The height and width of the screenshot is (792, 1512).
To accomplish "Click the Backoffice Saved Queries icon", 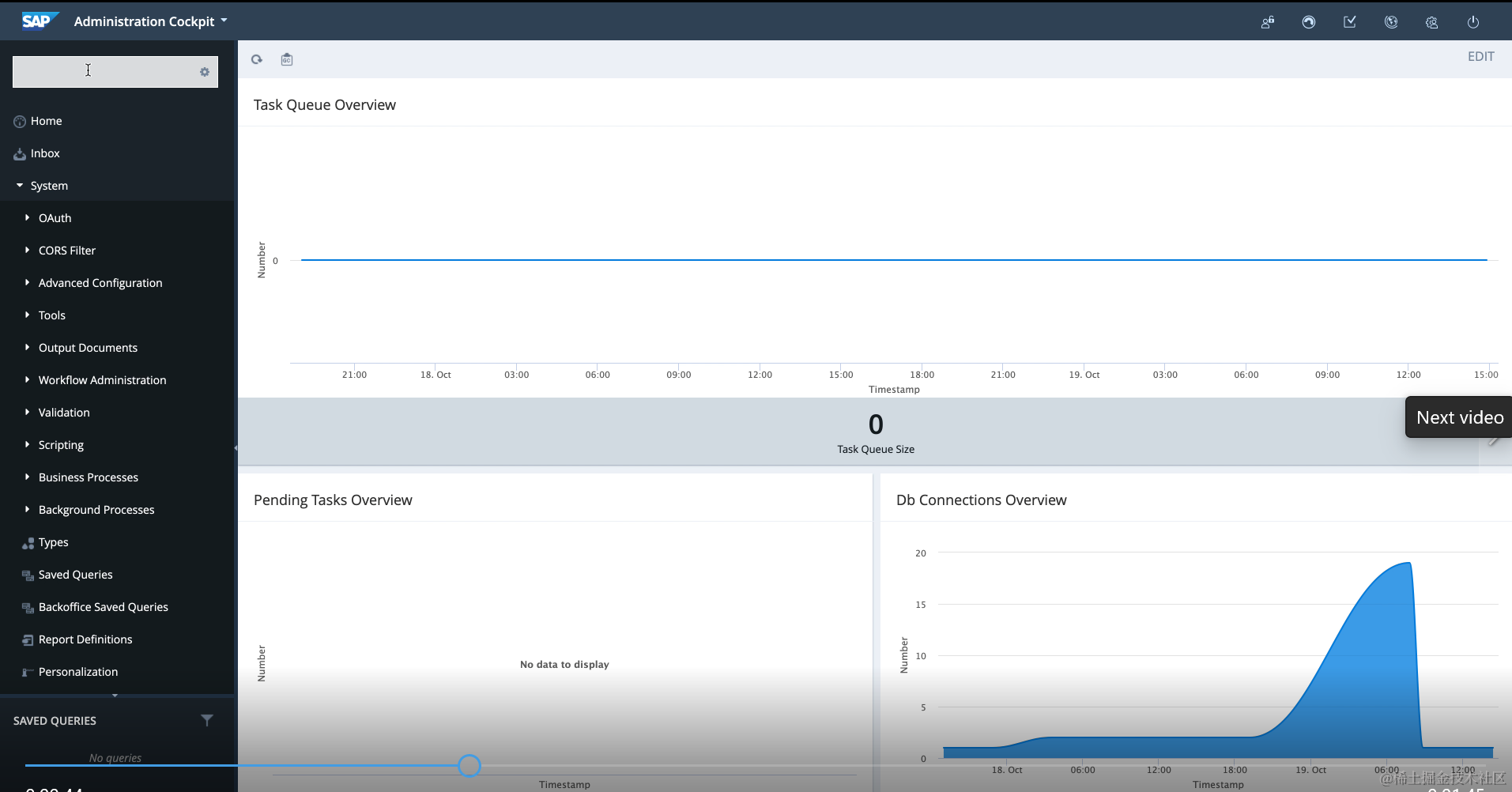I will [x=28, y=608].
